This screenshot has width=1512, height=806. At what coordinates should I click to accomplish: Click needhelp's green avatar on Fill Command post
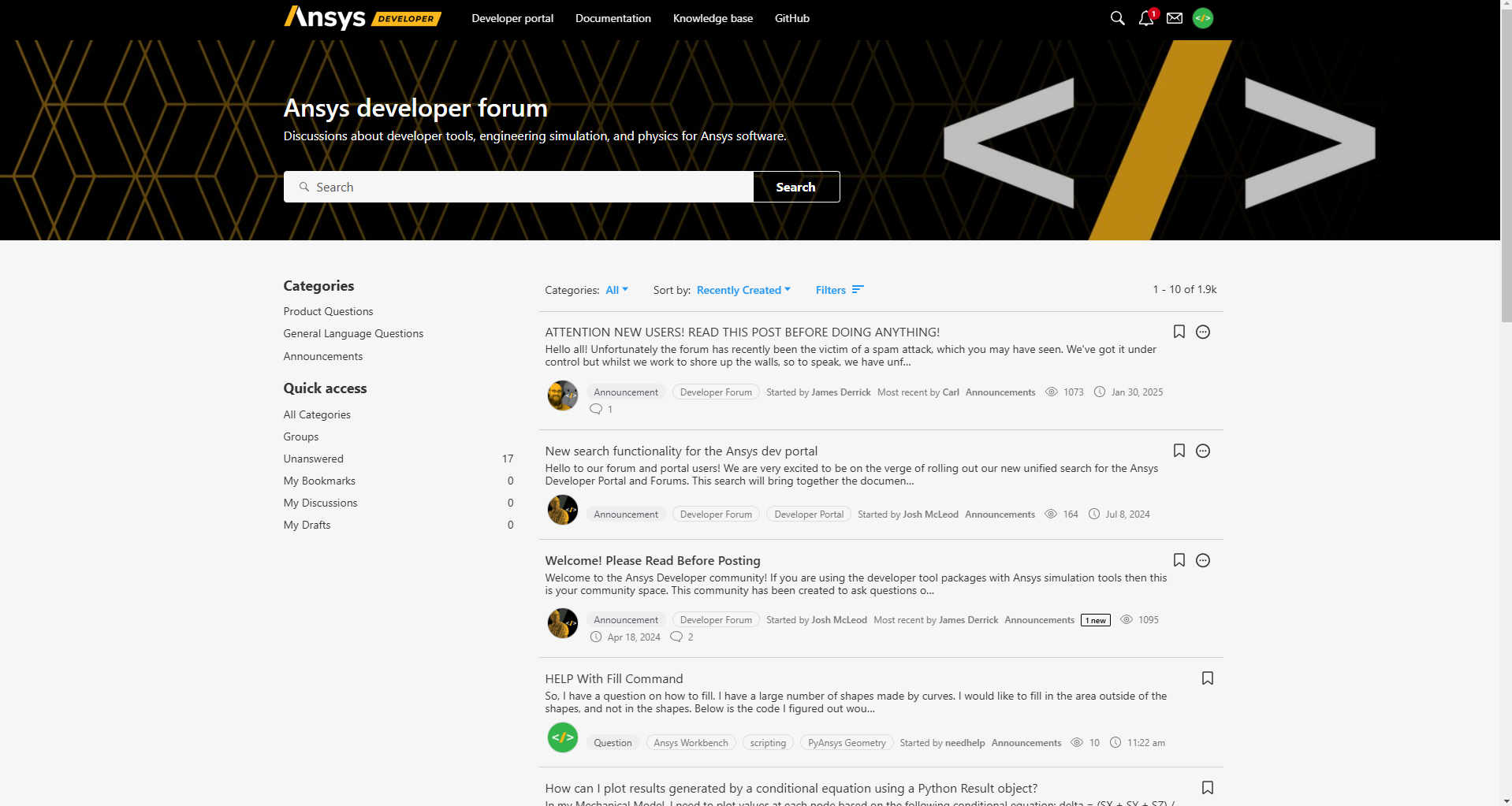point(563,737)
